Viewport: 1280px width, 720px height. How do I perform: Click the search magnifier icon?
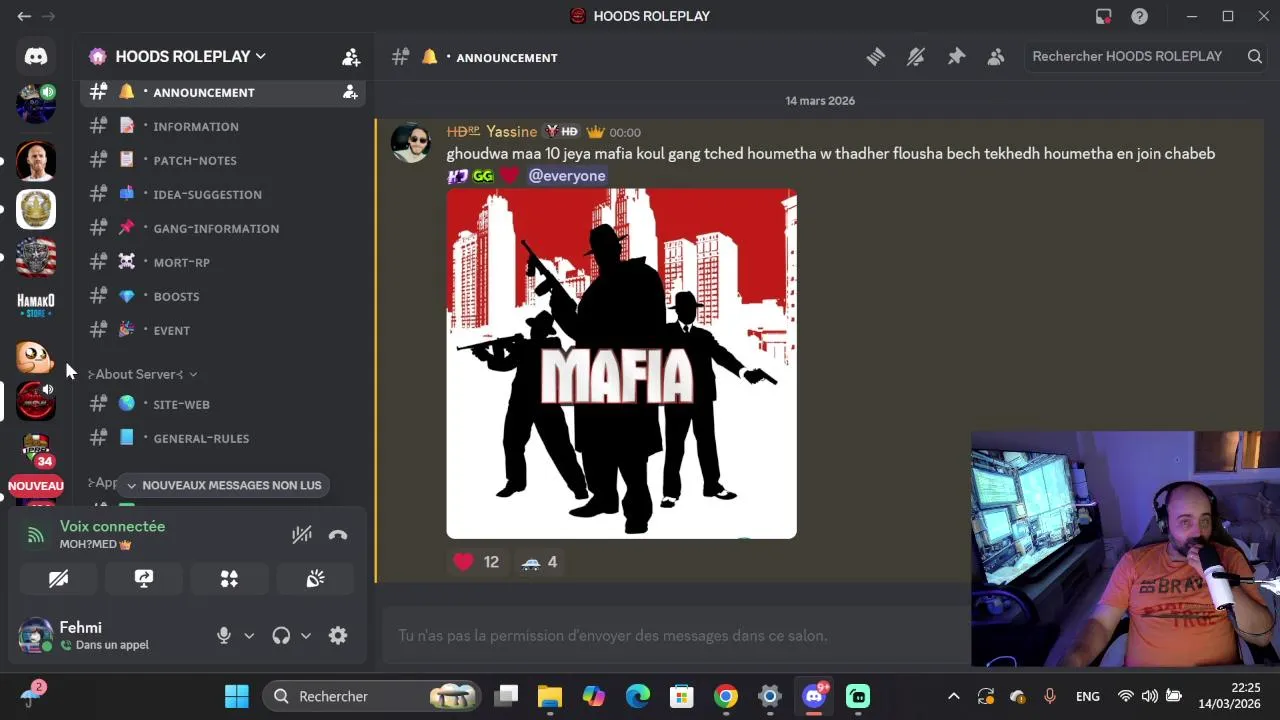point(1254,57)
